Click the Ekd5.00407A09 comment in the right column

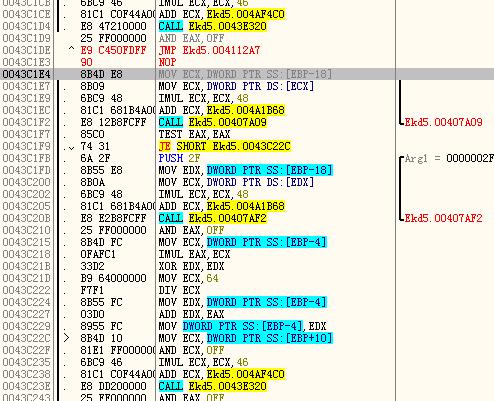(x=443, y=122)
